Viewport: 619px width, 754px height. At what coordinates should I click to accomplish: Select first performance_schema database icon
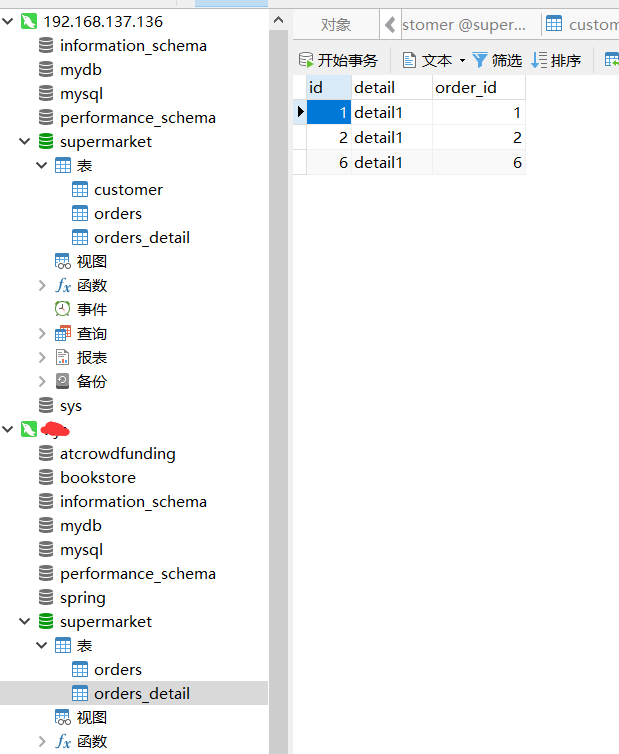pyautogui.click(x=46, y=117)
